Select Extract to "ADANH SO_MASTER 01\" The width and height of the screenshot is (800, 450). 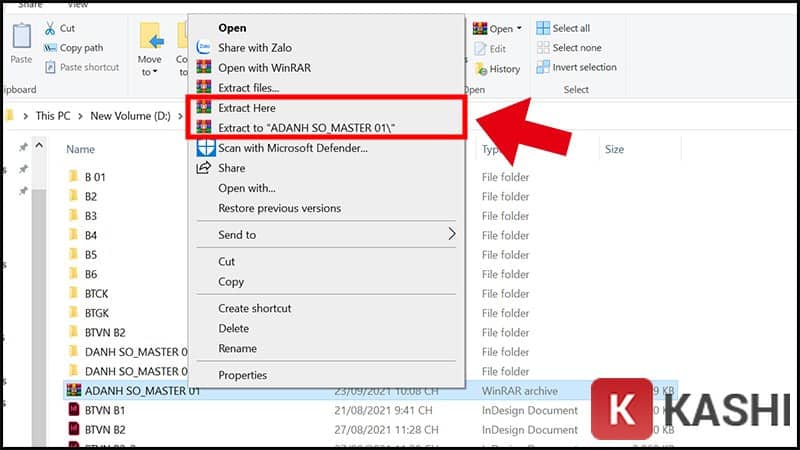(x=327, y=128)
